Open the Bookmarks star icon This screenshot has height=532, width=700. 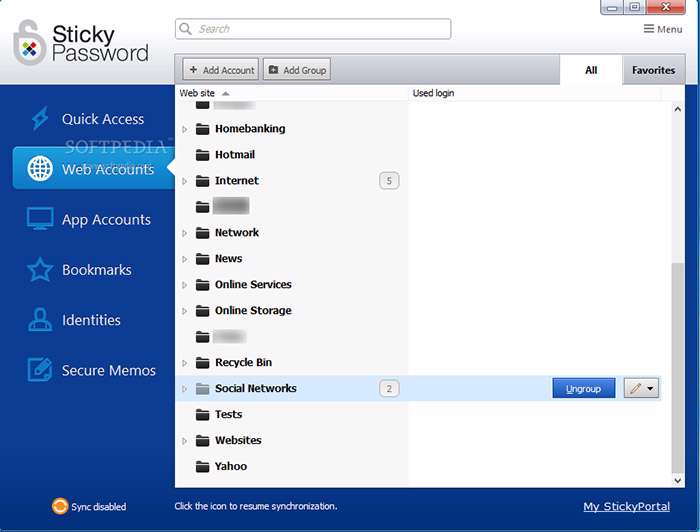[x=40, y=270]
